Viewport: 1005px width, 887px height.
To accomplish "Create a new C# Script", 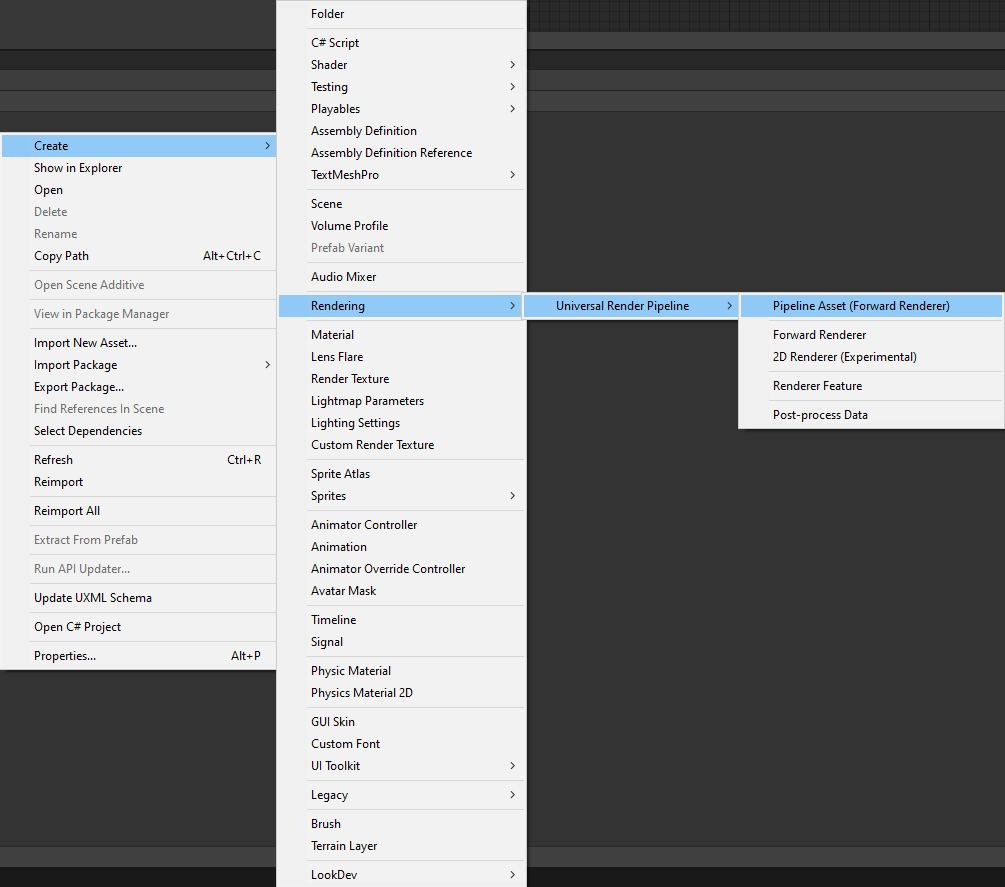I will tap(335, 43).
